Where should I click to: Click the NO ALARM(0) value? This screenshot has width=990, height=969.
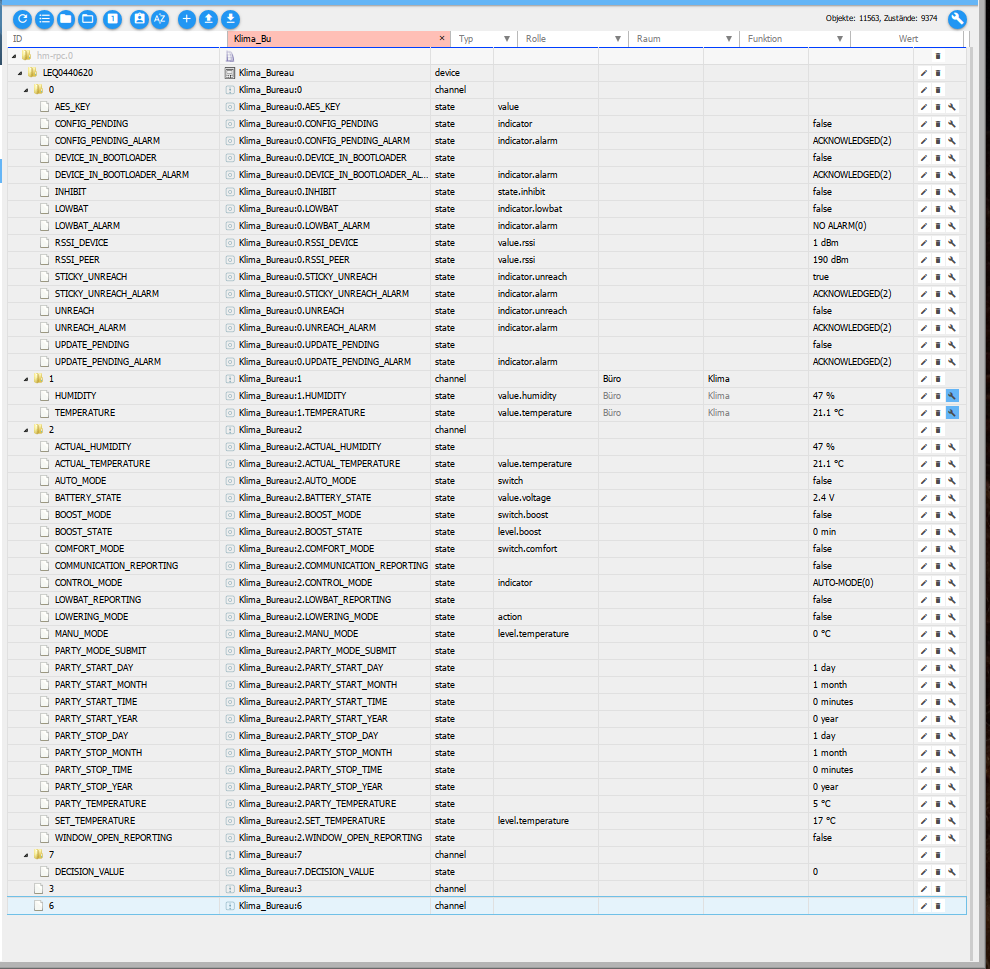[x=839, y=226]
